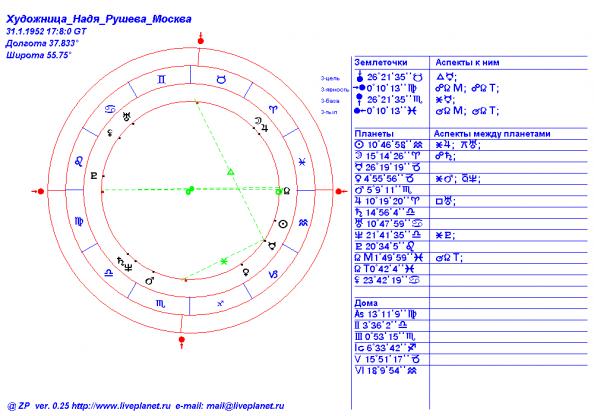594x416 pixels.
Task: Click the date line 31.1.1952 17:8:0 GT
Action: pyautogui.click(x=46, y=31)
